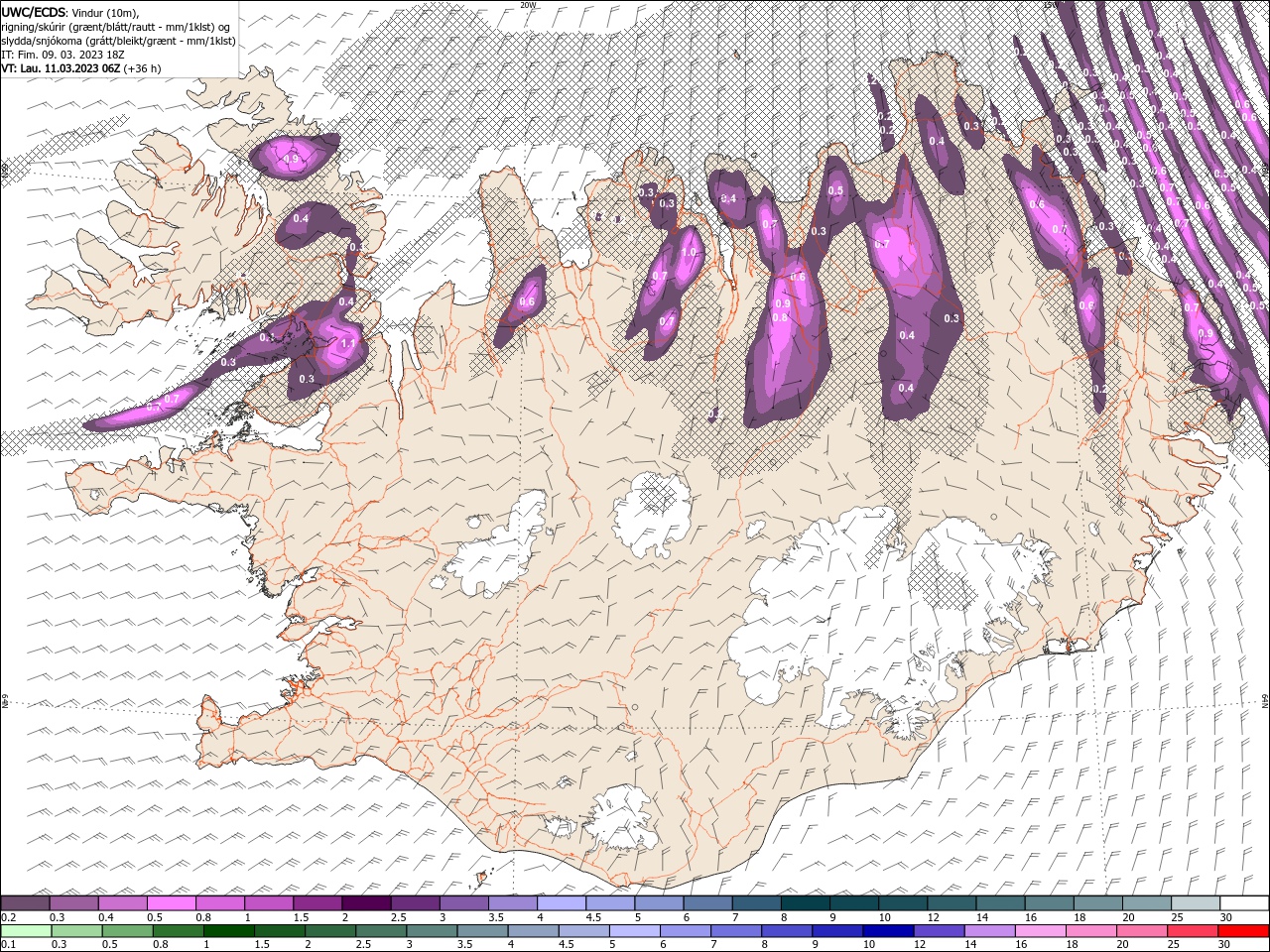The width and height of the screenshot is (1270, 952).
Task: Click the pale green 0.1 swatch, lower row
Action: click(x=26, y=931)
